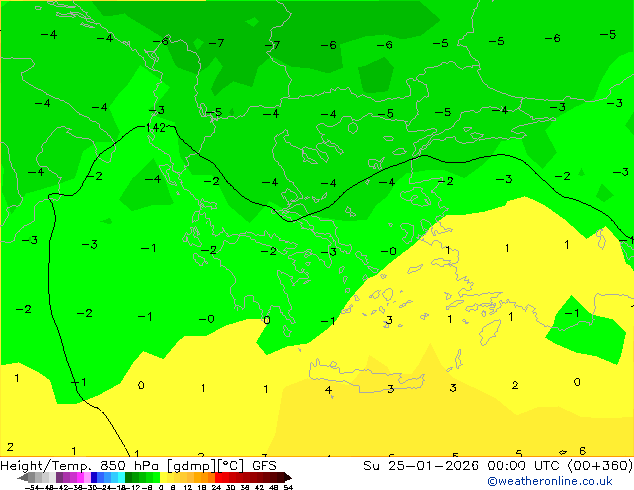The image size is (634, 490).
Task: Click the dark right arrow end of legend
Action: pyautogui.click(x=288, y=477)
